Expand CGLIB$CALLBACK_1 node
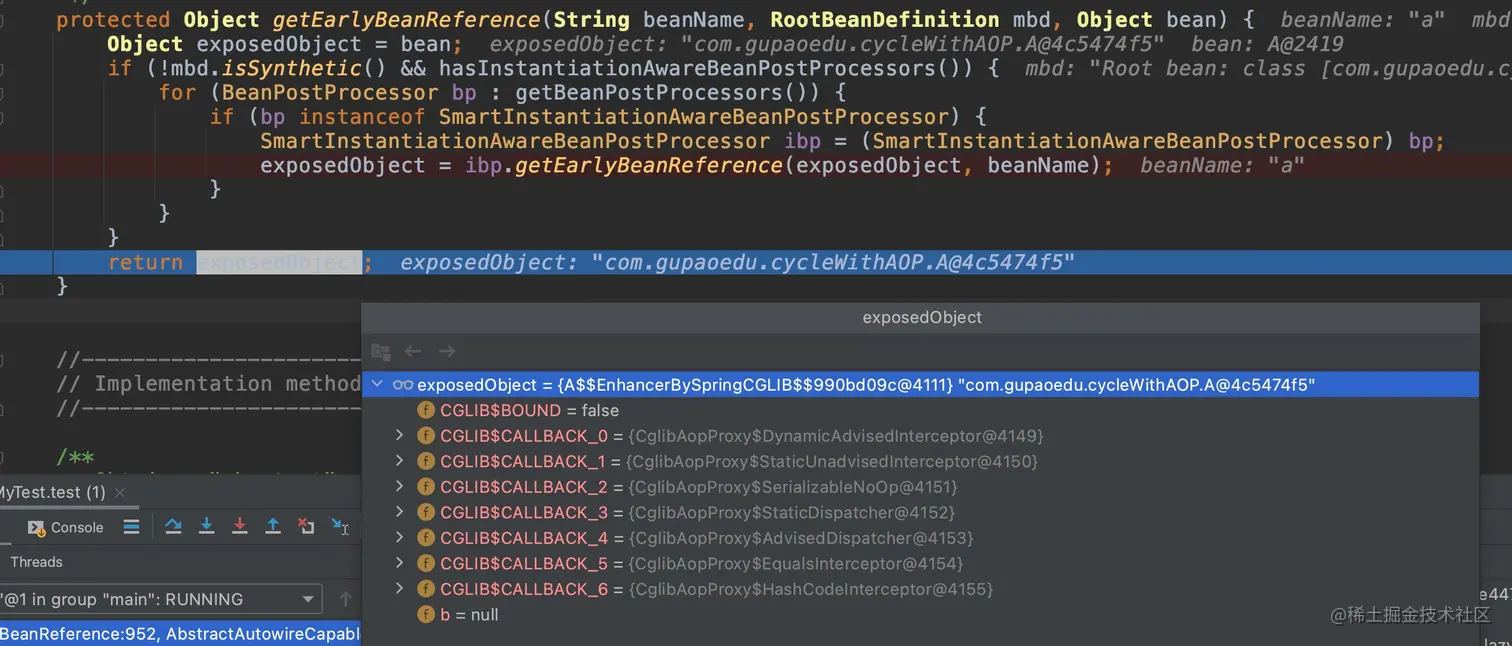The height and width of the screenshot is (646, 1512). pyautogui.click(x=399, y=461)
